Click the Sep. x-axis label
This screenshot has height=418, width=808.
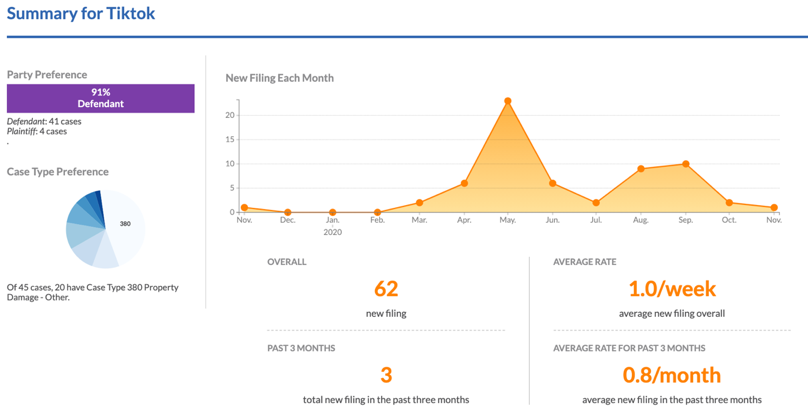point(686,221)
